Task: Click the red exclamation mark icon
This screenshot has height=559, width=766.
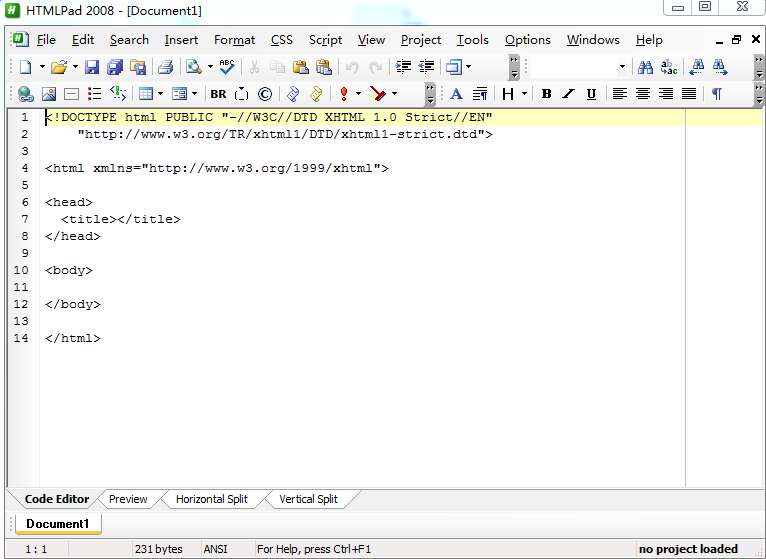Action: (344, 94)
